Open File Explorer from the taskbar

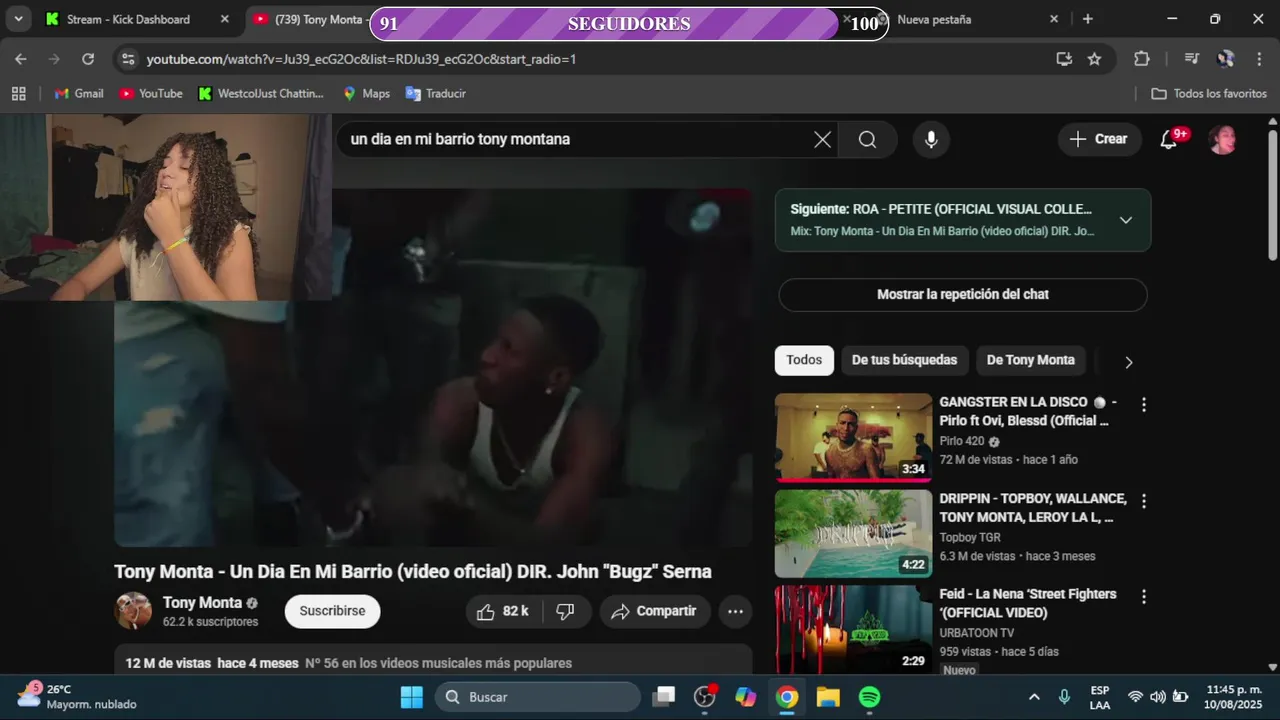click(x=828, y=696)
